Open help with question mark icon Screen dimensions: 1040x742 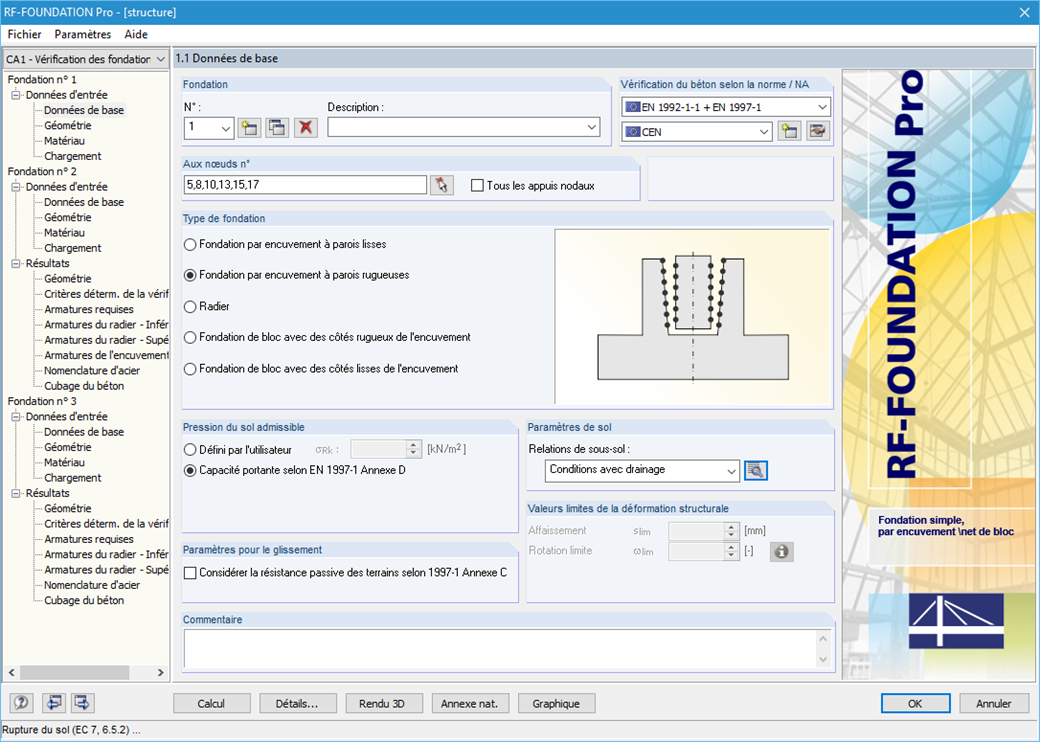(21, 702)
